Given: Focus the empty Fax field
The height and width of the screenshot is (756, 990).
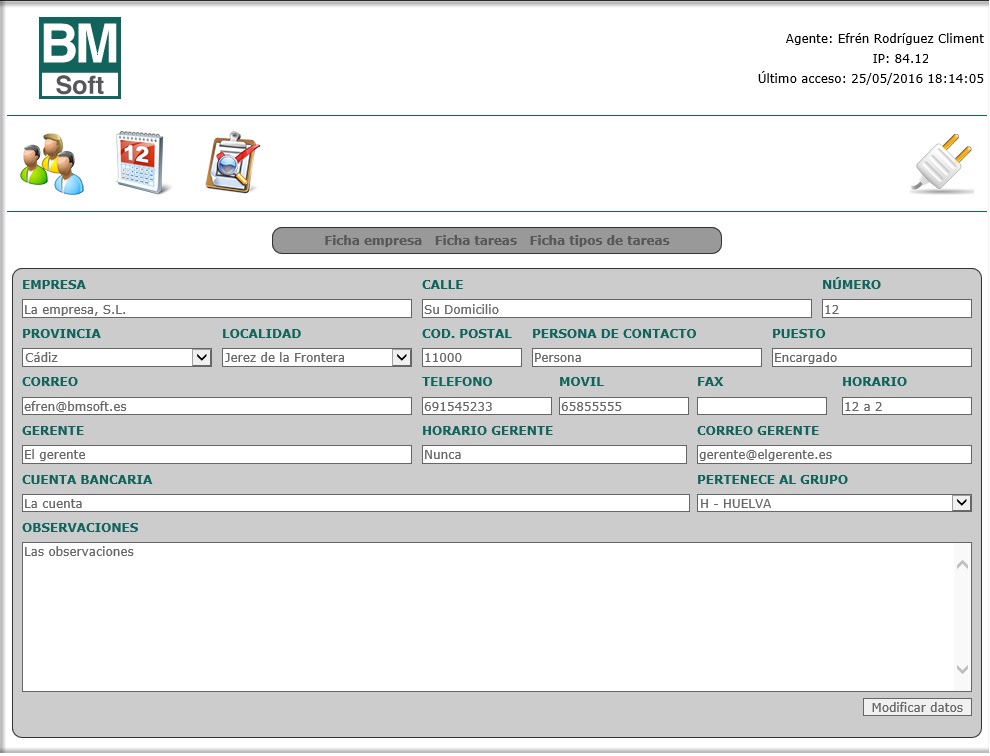Looking at the screenshot, I should click(x=762, y=406).
